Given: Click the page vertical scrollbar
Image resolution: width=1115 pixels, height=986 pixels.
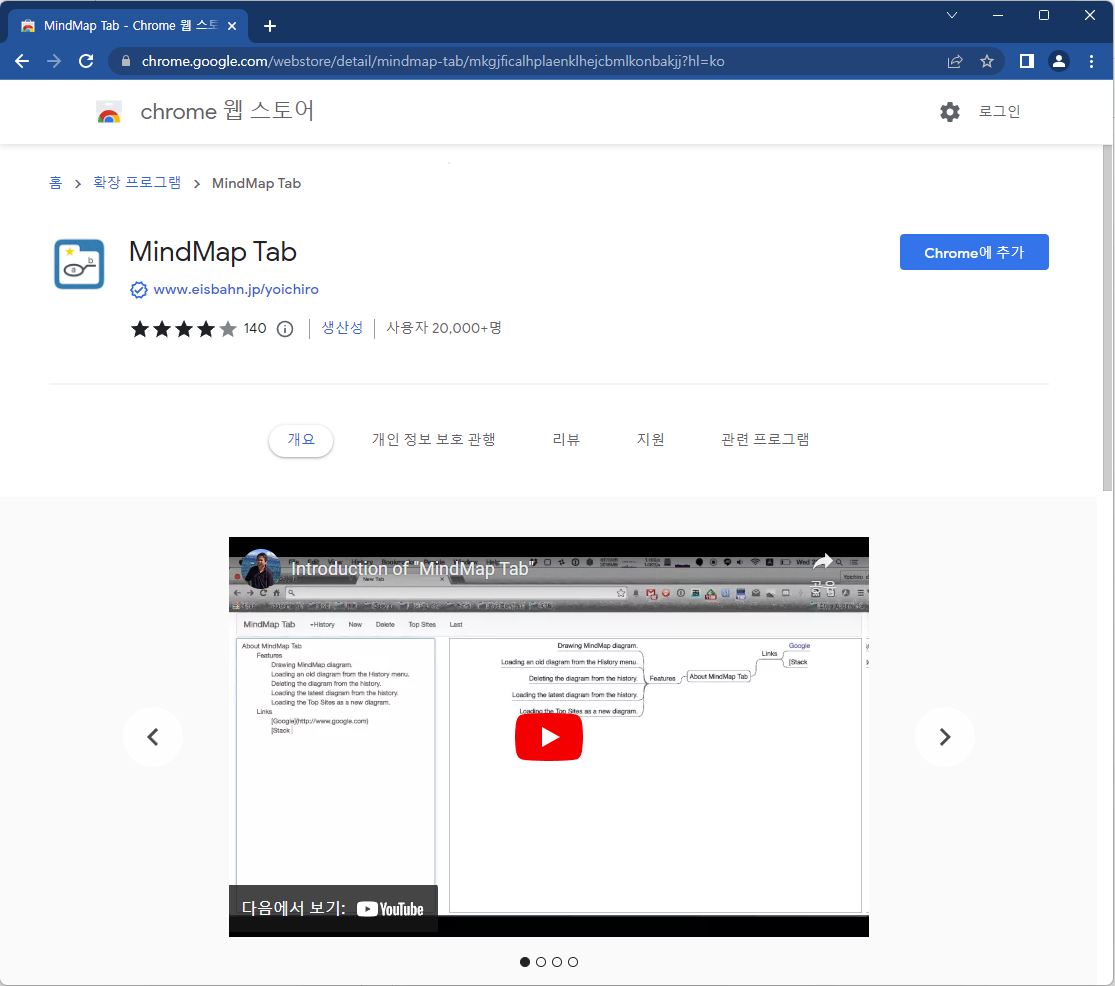Looking at the screenshot, I should coord(1107,318).
